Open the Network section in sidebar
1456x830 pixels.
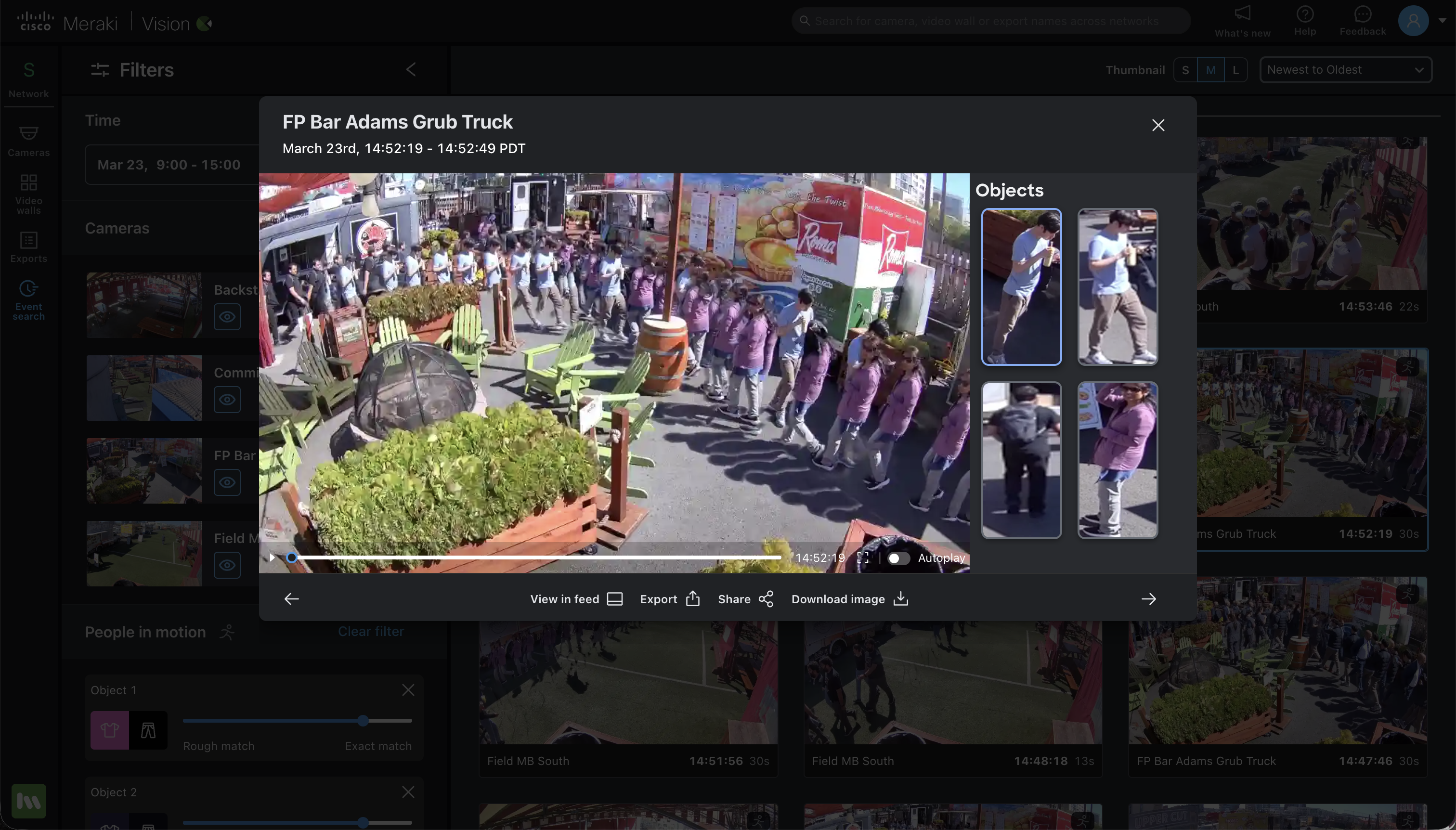pos(28,79)
